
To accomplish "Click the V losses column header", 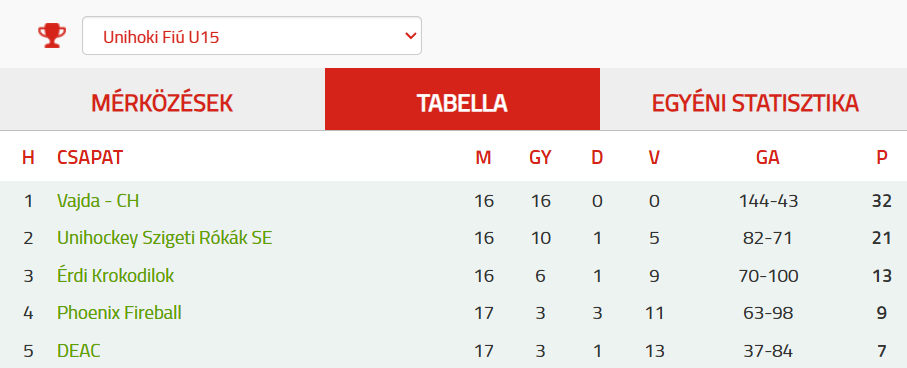I will click(x=654, y=157).
